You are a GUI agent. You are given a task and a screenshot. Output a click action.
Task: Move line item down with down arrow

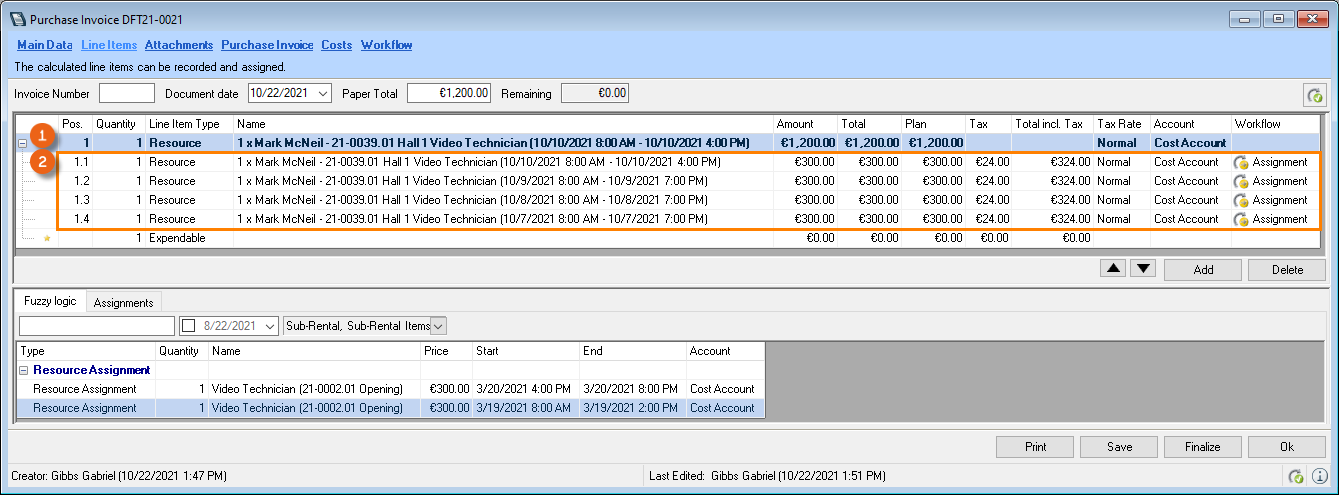click(1143, 268)
